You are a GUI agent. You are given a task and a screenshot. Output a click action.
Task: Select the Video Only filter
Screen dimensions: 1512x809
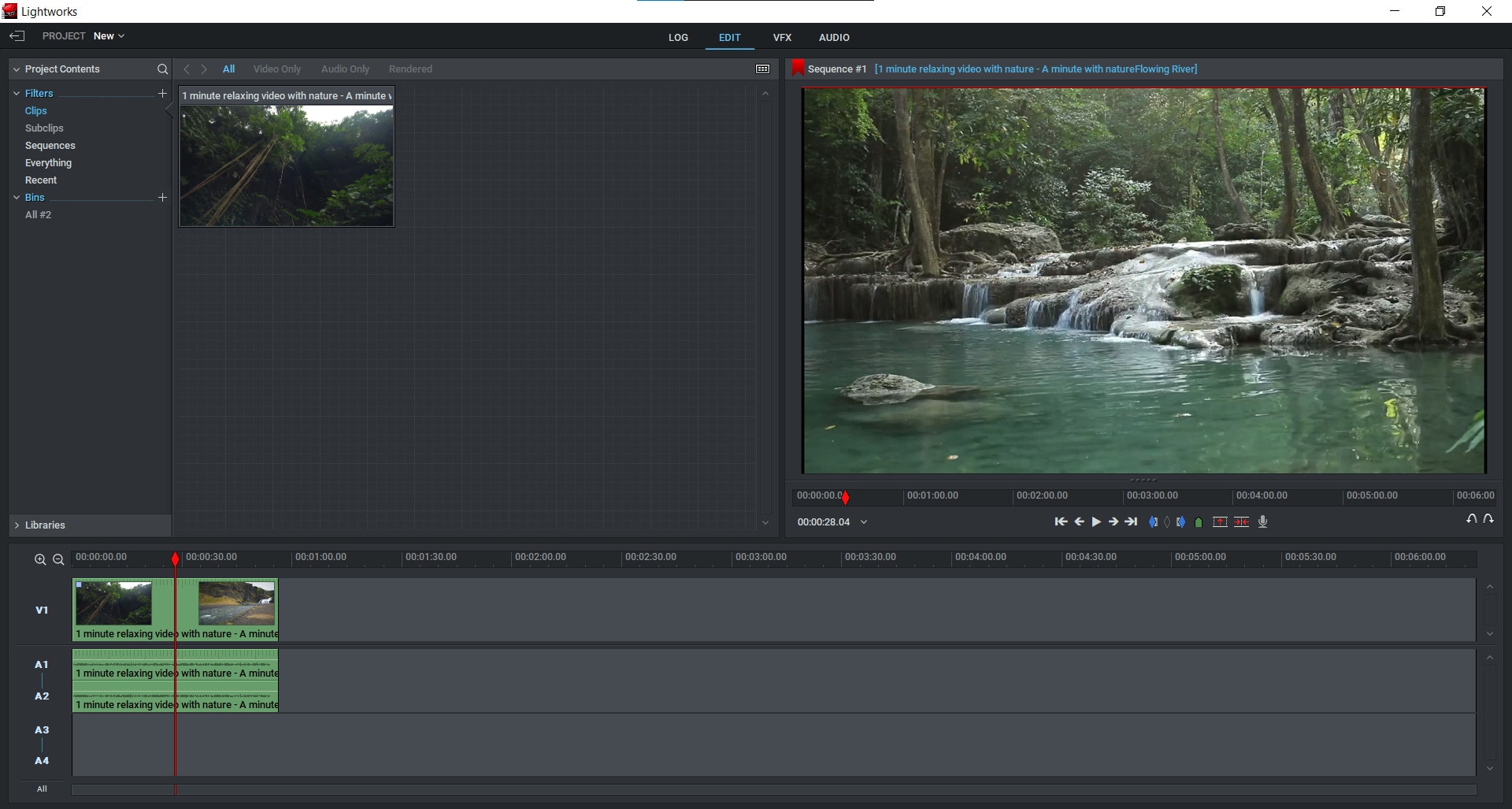click(x=276, y=69)
